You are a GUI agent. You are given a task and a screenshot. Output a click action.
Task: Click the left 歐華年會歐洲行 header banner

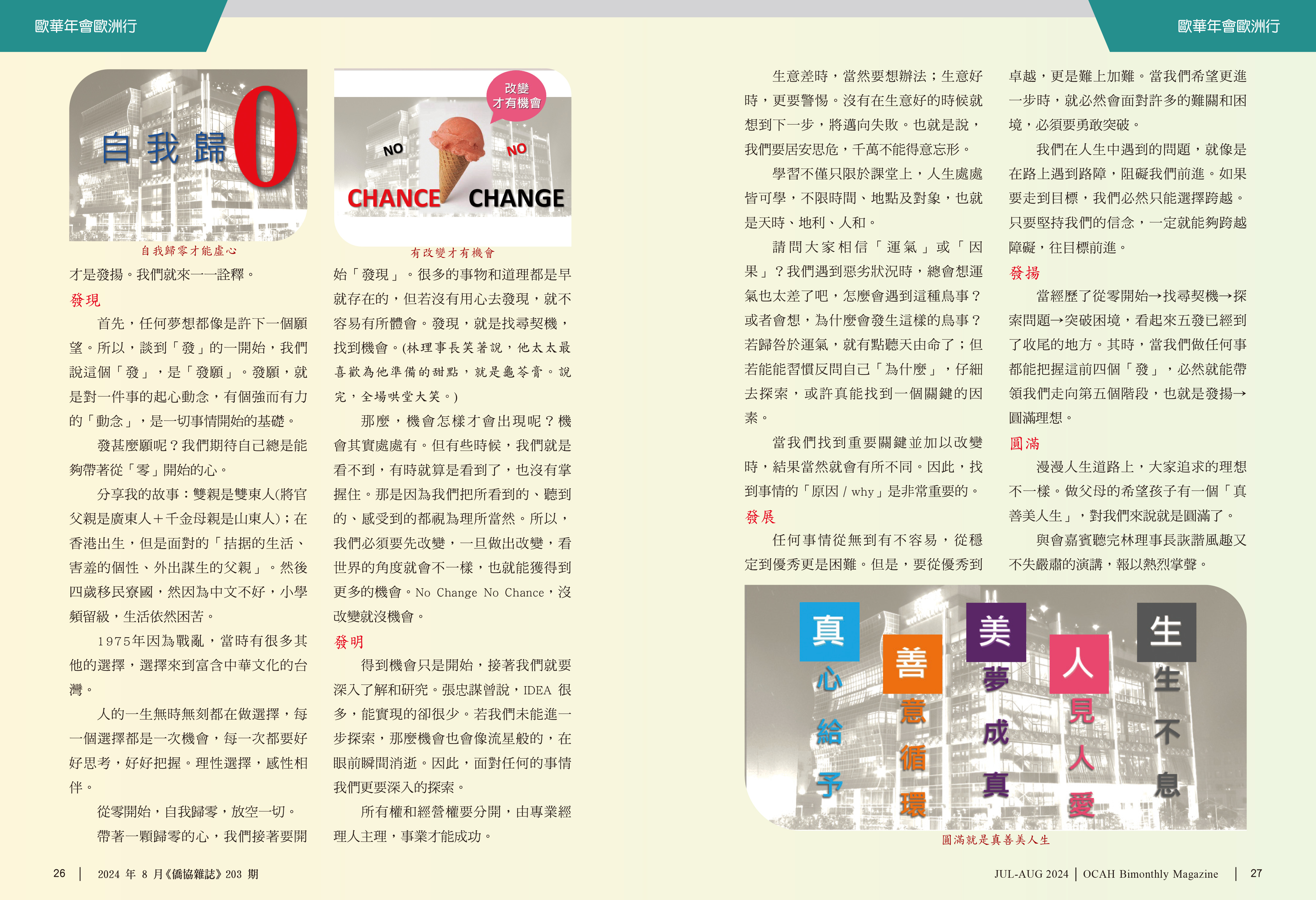(86, 26)
